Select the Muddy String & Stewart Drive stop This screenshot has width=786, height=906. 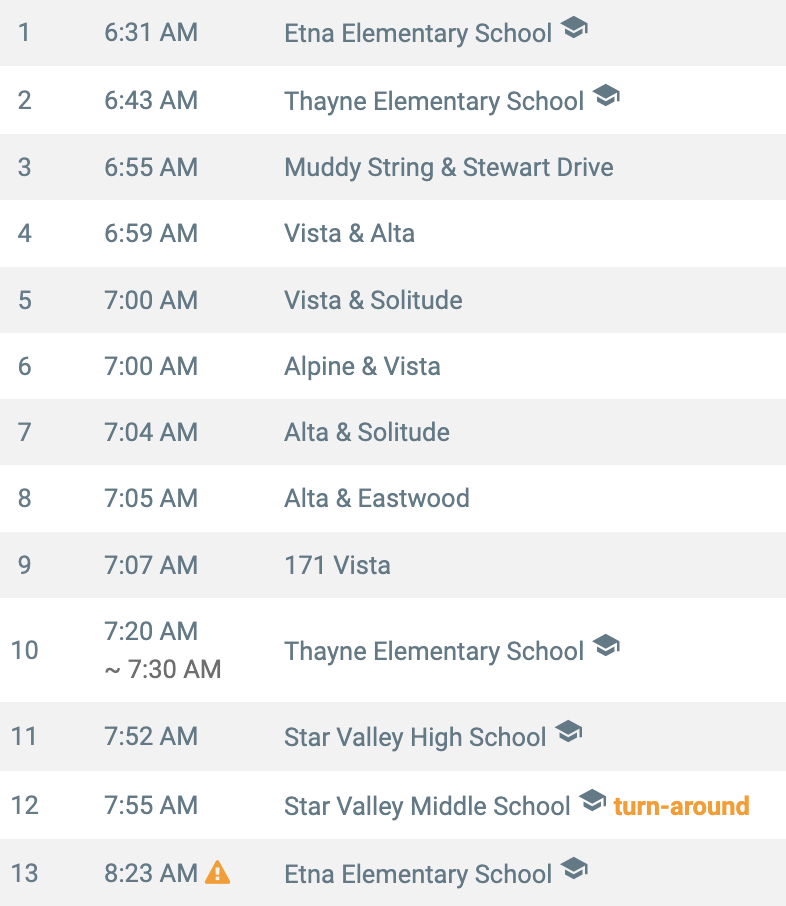click(x=393, y=167)
